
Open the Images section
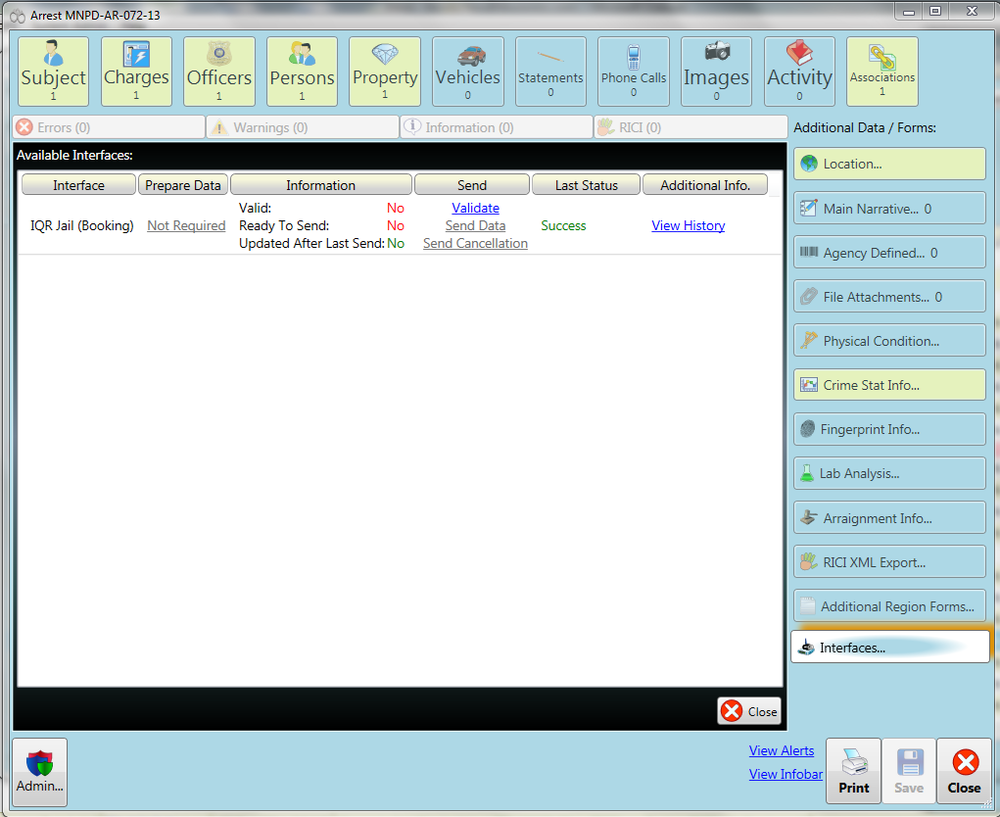tap(716, 71)
